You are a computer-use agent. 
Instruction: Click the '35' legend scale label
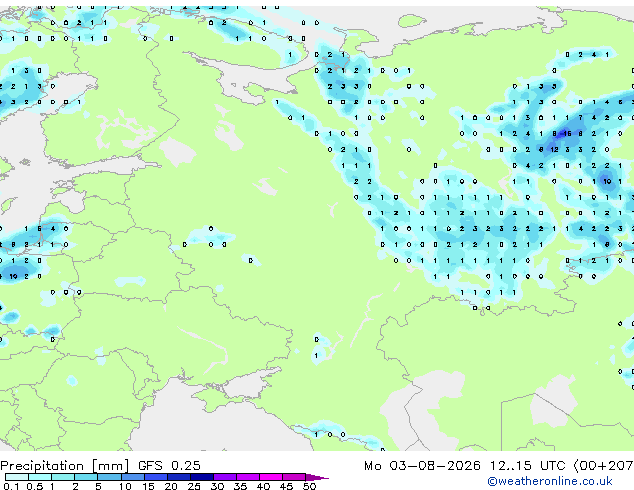point(240,486)
